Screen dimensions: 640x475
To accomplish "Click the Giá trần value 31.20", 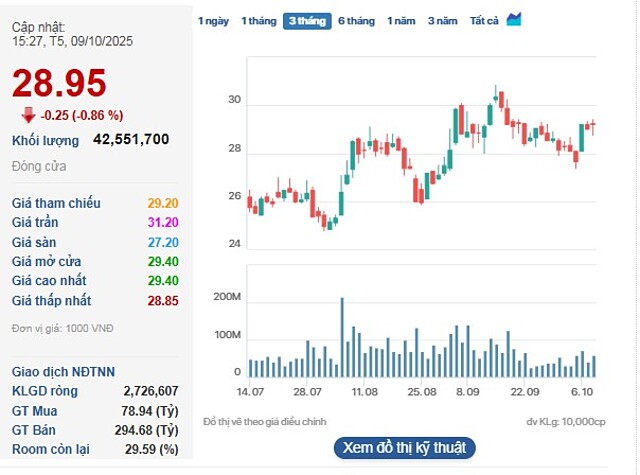I will coord(162,222).
